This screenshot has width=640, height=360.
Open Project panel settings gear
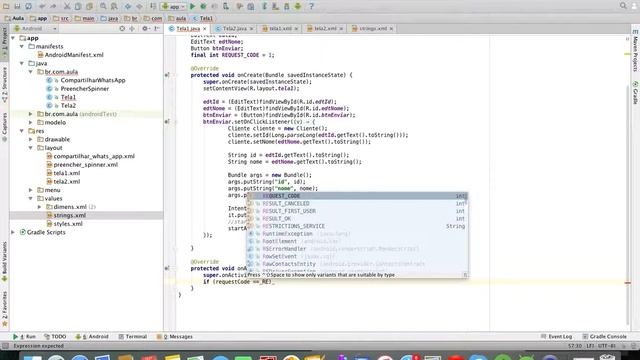(145, 29)
